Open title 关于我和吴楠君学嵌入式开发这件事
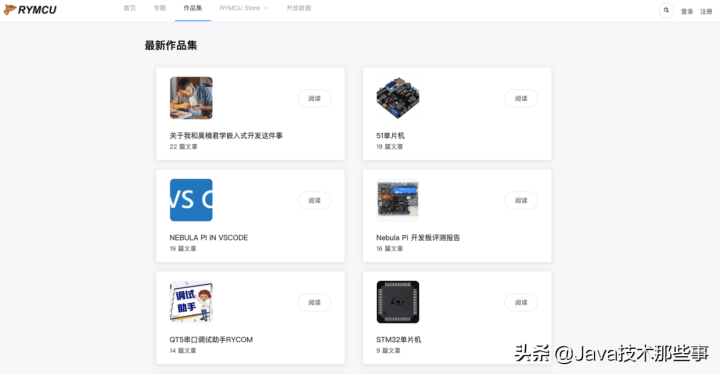 [226, 136]
